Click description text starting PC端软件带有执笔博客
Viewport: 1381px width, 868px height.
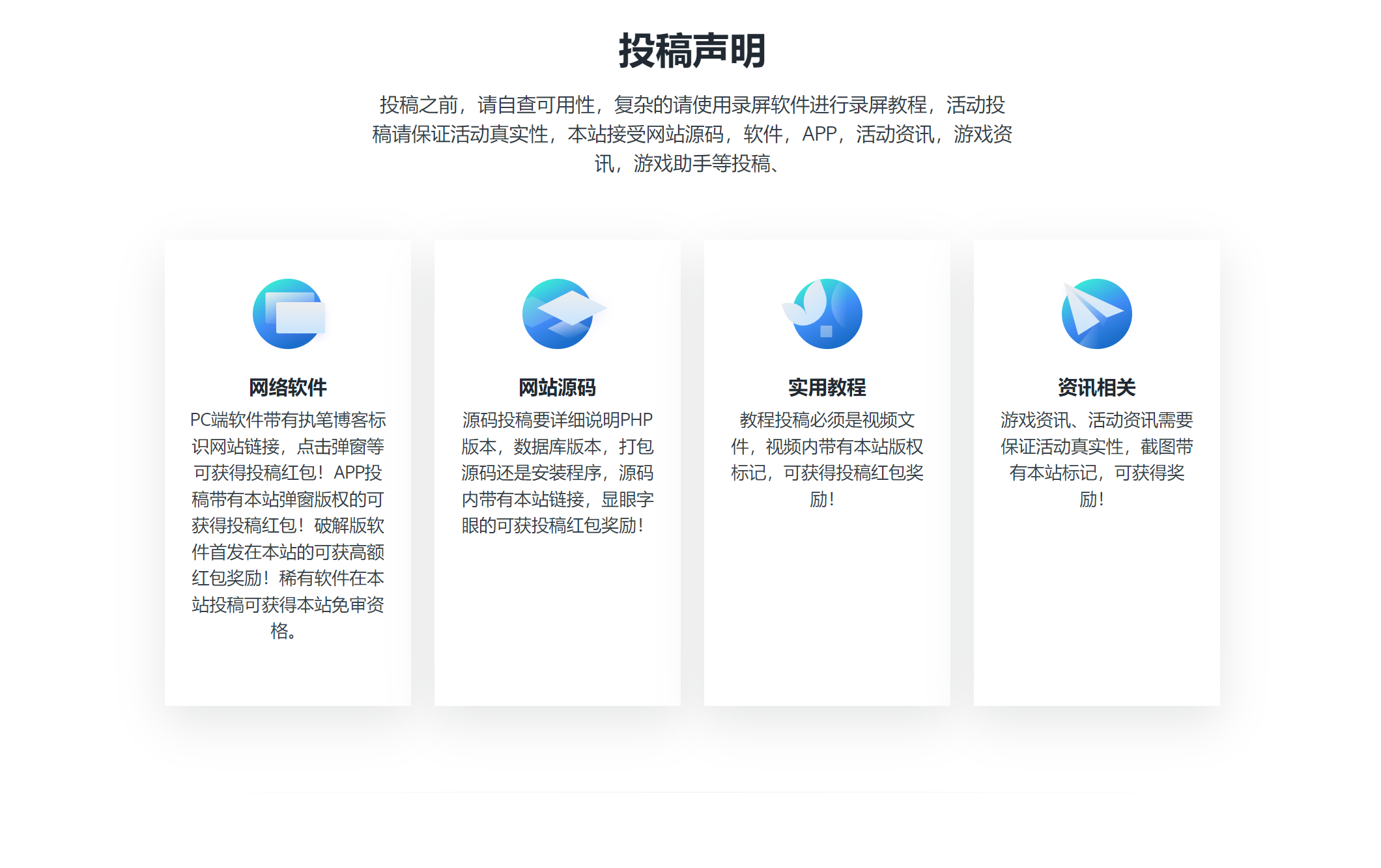[x=288, y=525]
